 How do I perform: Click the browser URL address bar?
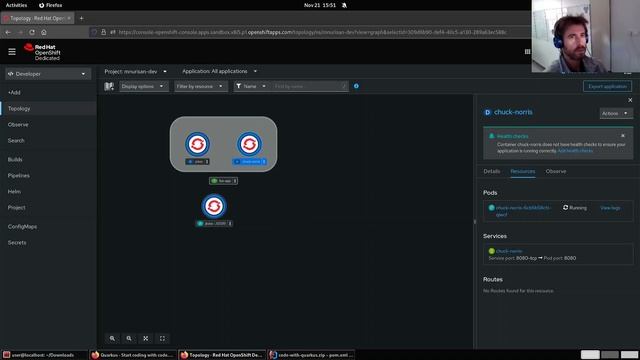(312, 32)
